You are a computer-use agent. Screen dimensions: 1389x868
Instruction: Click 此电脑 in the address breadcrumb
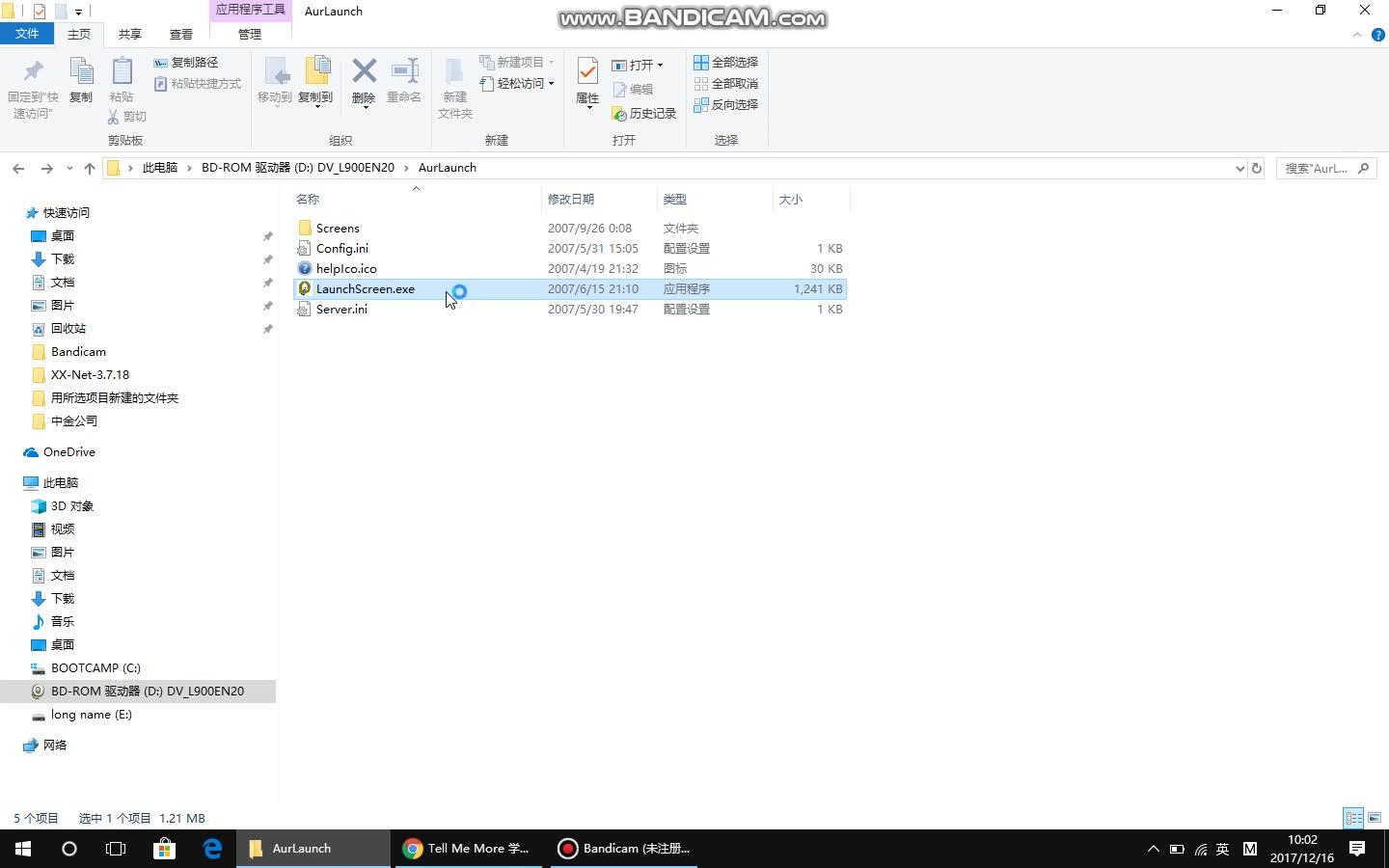pos(160,168)
